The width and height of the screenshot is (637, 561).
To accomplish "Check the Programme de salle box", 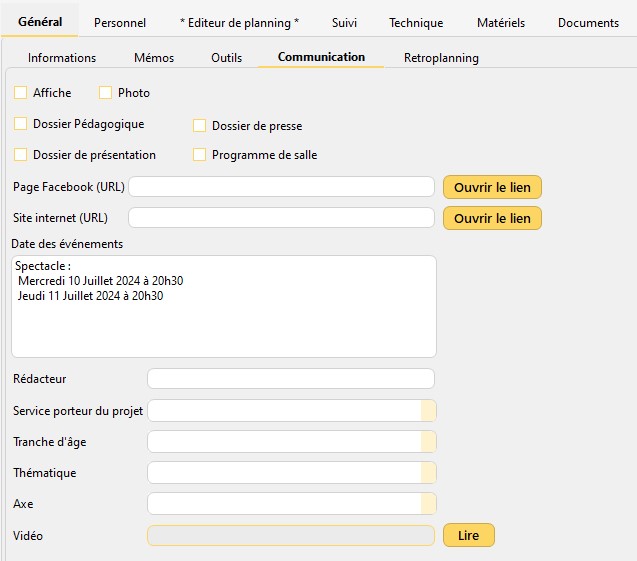I will 200,155.
